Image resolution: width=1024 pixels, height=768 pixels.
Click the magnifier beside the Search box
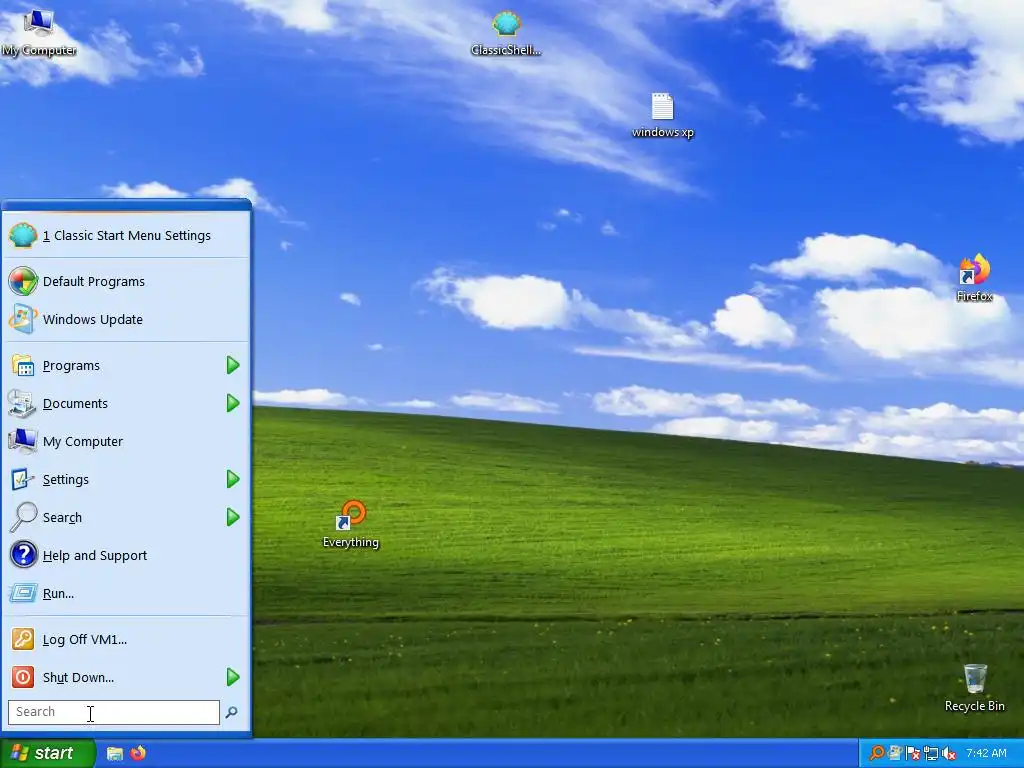click(x=231, y=712)
